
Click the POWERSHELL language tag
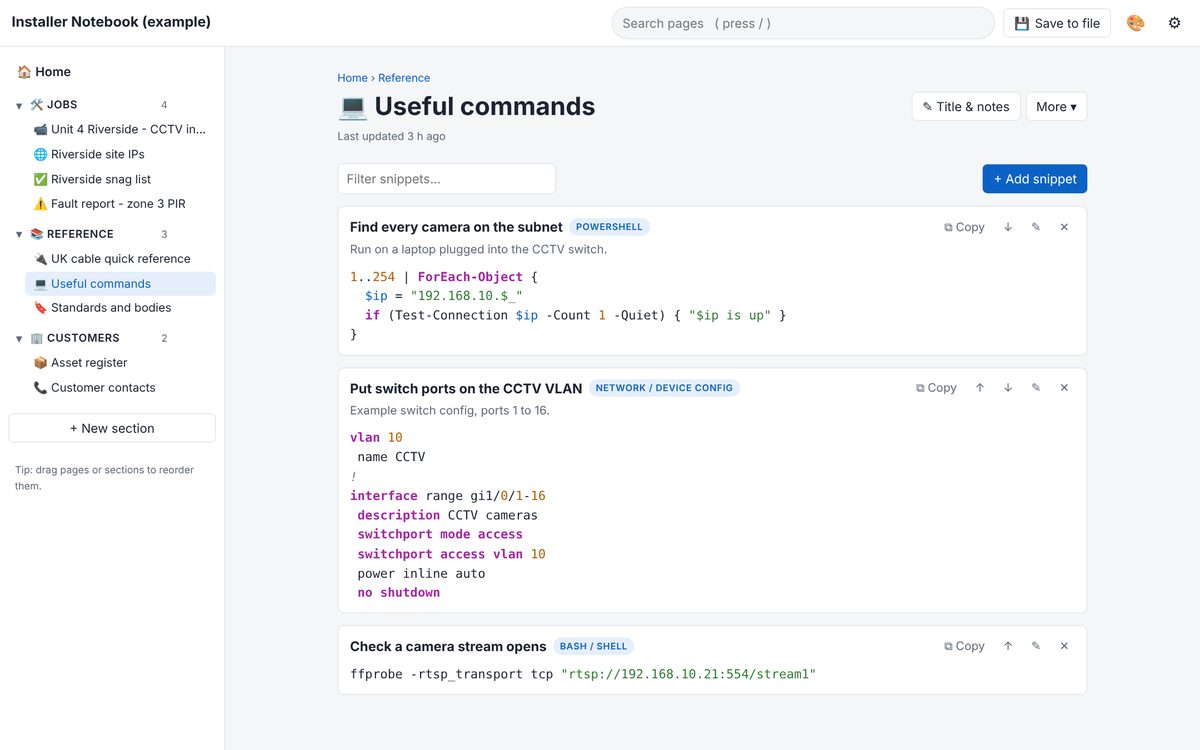click(x=609, y=227)
